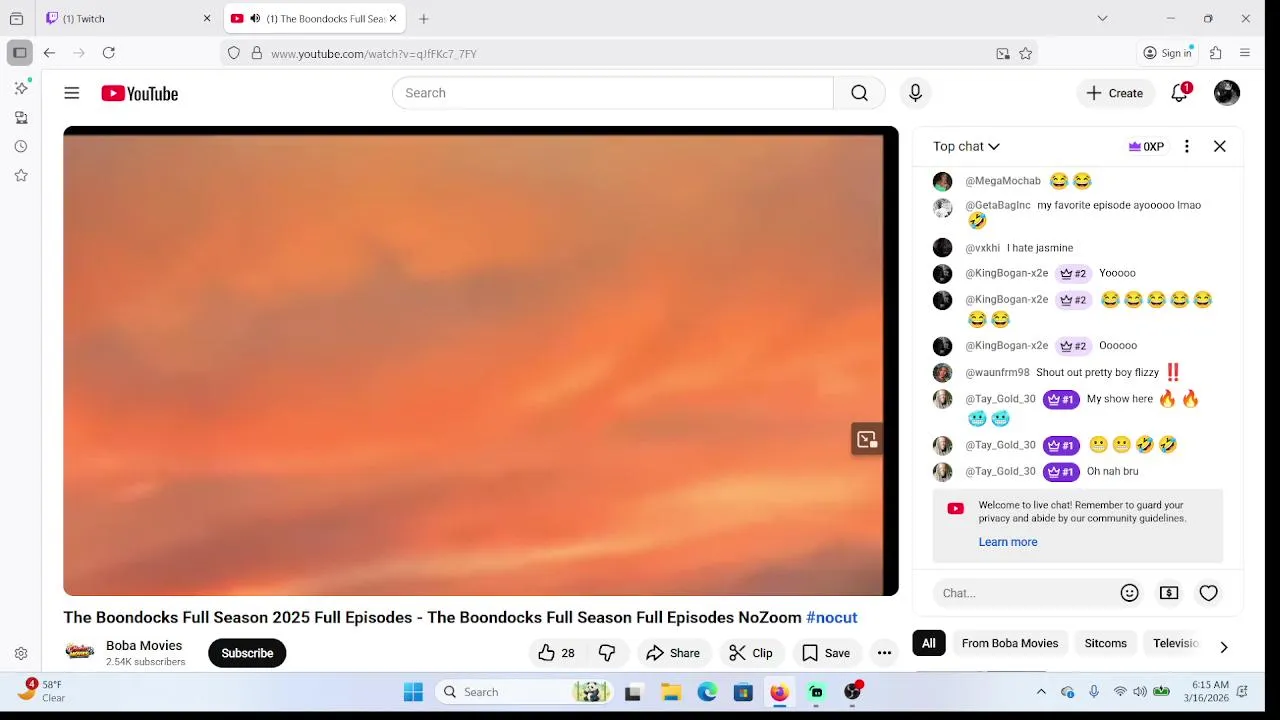Click the browser address bar URL
The height and width of the screenshot is (720, 1280).
tap(373, 54)
